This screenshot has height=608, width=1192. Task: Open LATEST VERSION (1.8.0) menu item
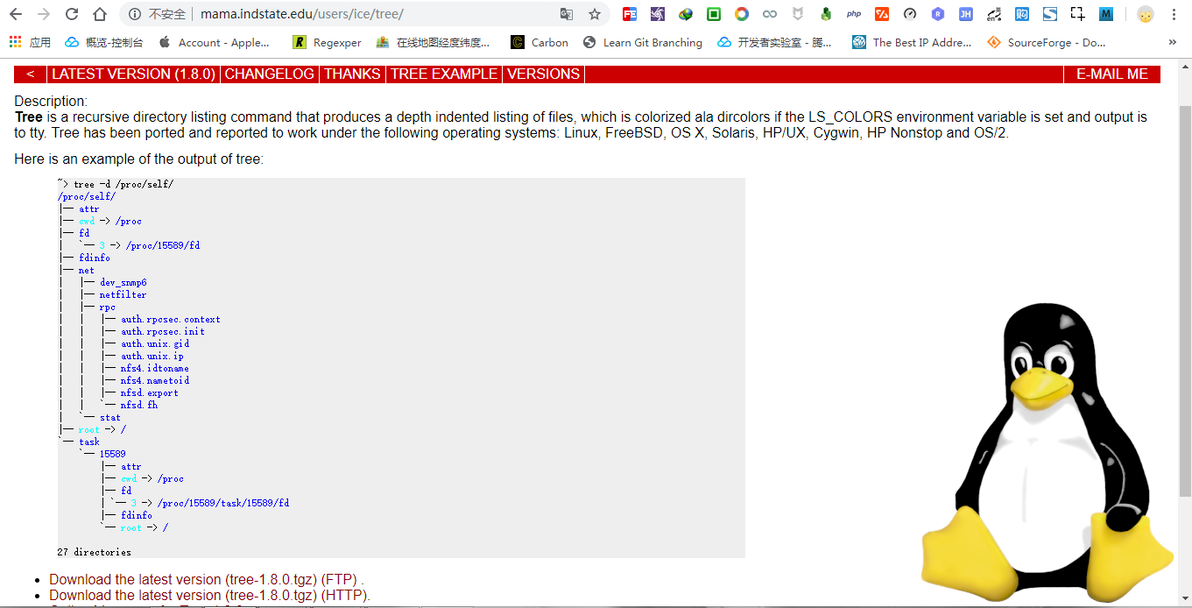click(134, 74)
